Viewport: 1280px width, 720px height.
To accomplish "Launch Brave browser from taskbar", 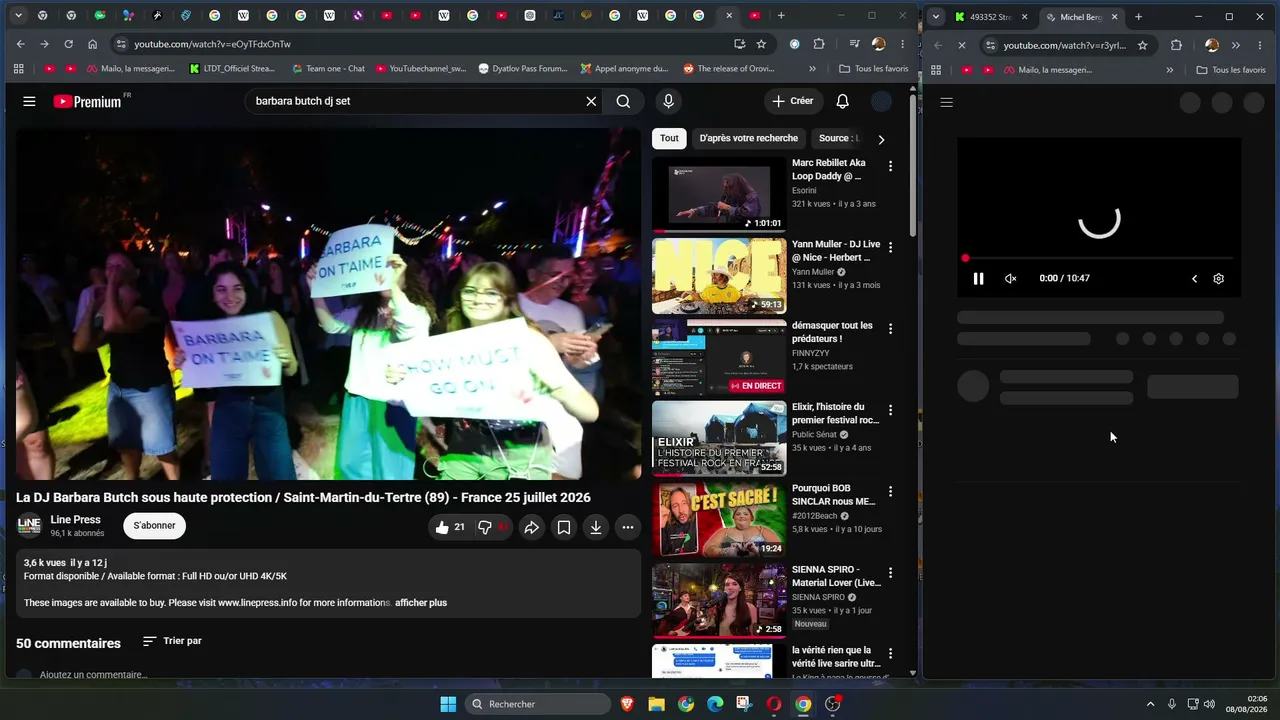I will 627,704.
